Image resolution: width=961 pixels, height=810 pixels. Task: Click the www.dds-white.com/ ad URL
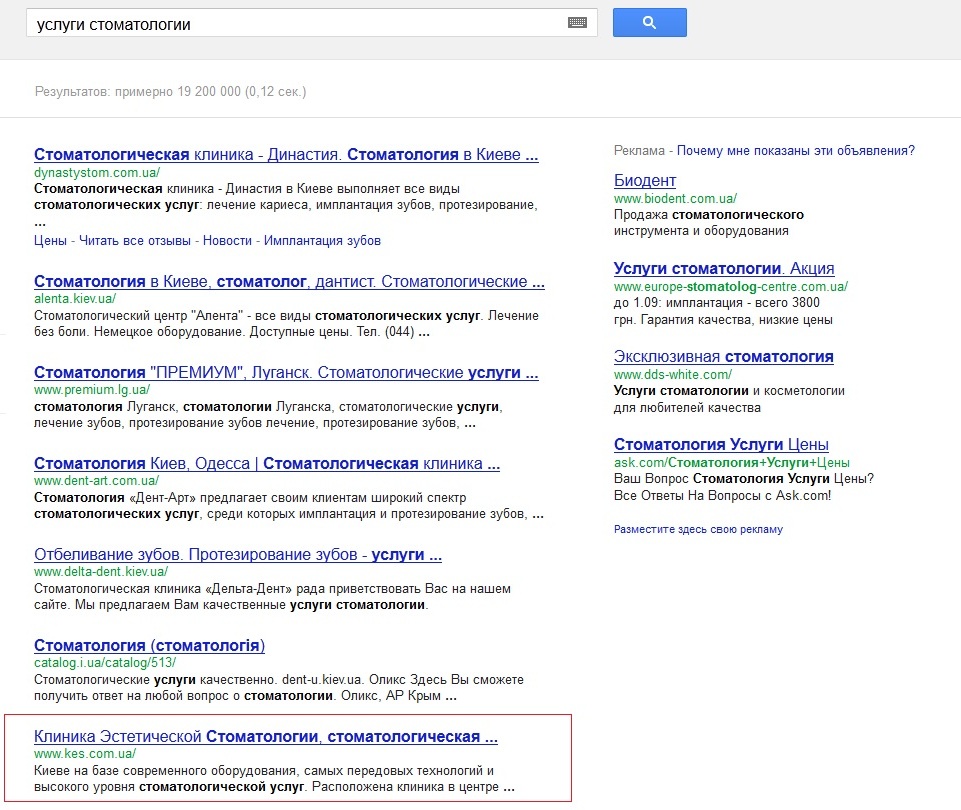[x=673, y=374]
